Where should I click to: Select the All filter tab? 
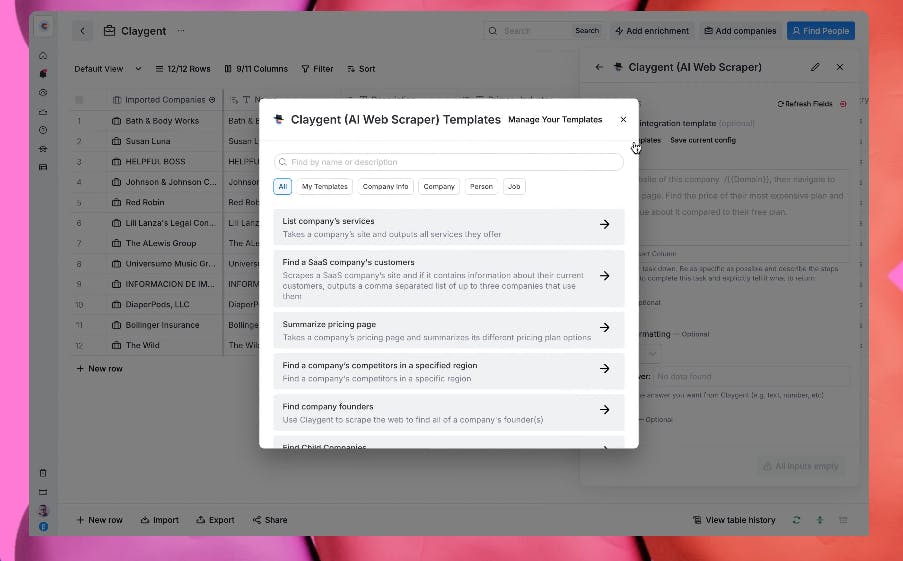click(282, 187)
